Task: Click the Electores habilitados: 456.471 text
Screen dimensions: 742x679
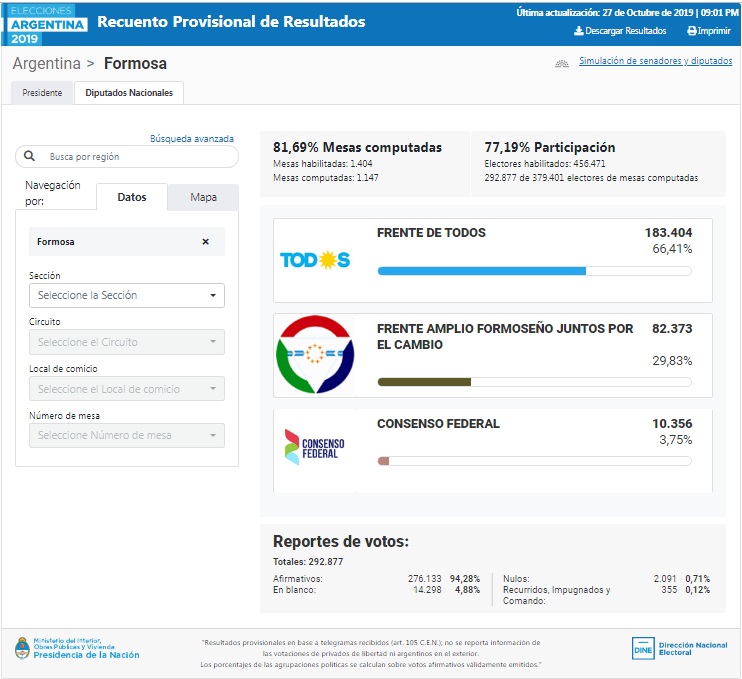Action: point(545,164)
